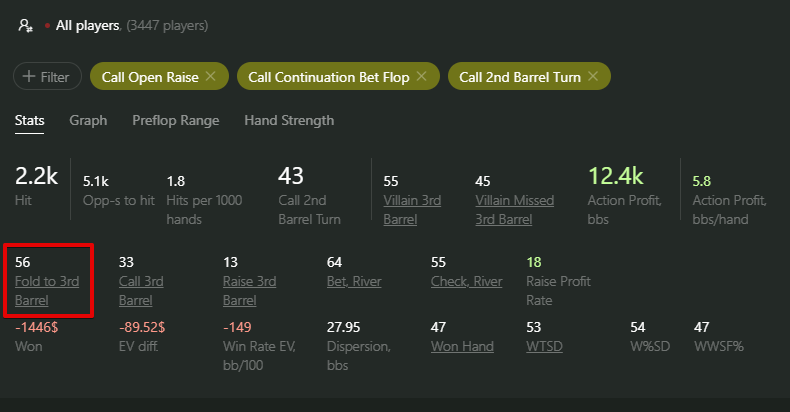
Task: Click the Won Hand stat link
Action: [460, 346]
